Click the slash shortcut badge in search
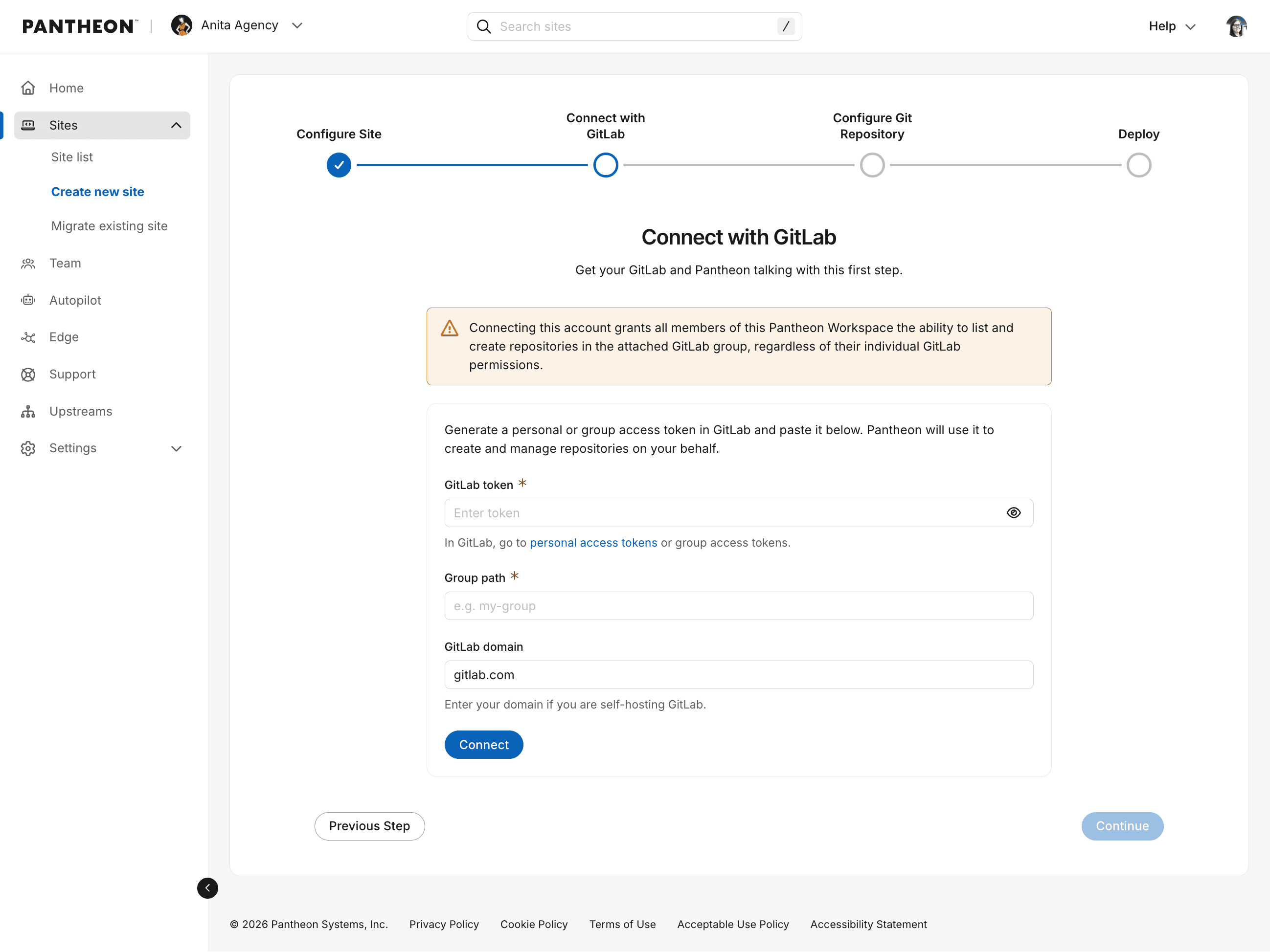1270x952 pixels. tap(785, 26)
